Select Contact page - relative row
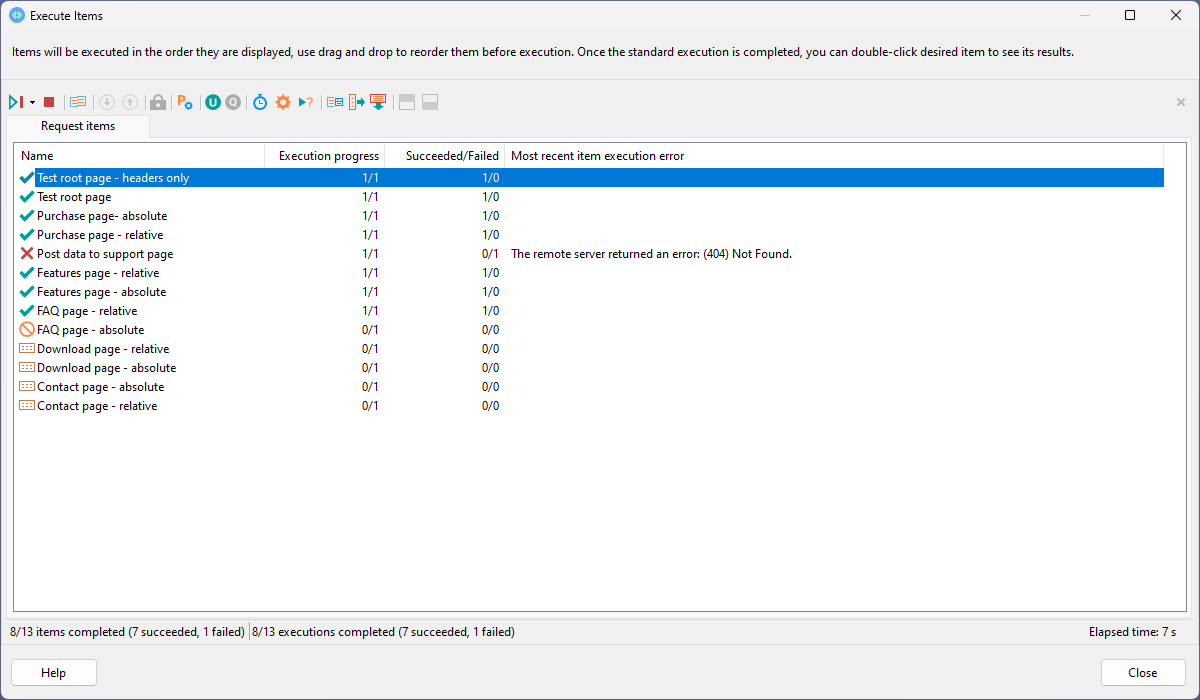Image resolution: width=1200 pixels, height=700 pixels. 590,406
